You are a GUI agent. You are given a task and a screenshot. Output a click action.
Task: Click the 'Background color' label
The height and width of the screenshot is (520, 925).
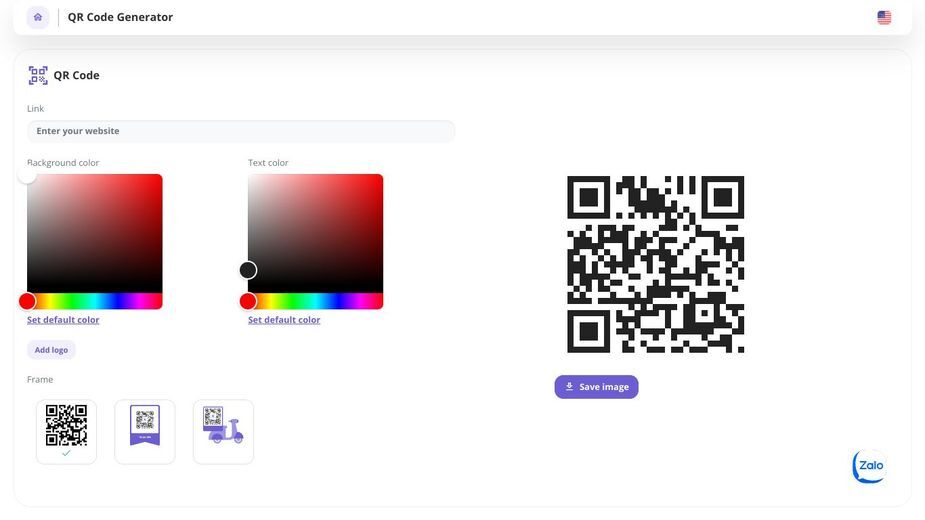click(x=63, y=162)
